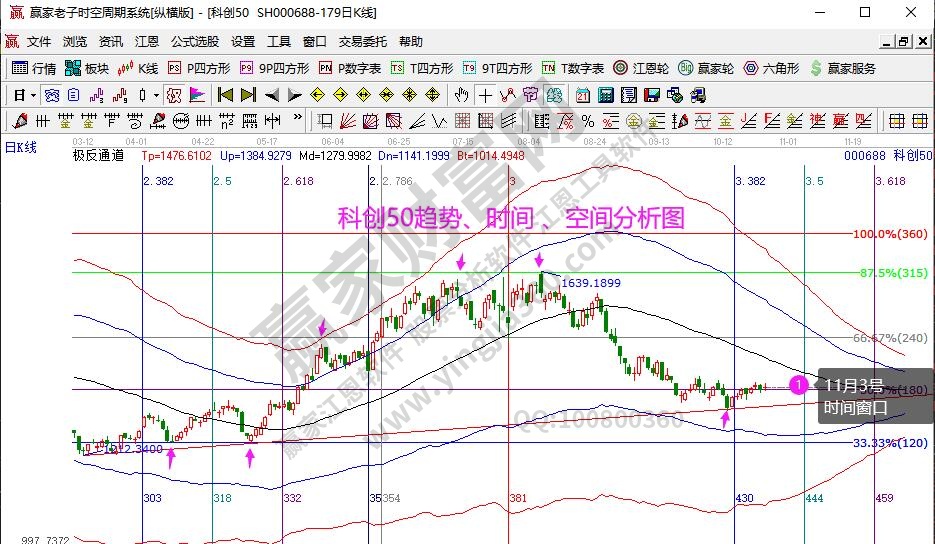Expand the drawing toolbar overflow chevron
This screenshot has height=544, width=935.
click(x=298, y=117)
